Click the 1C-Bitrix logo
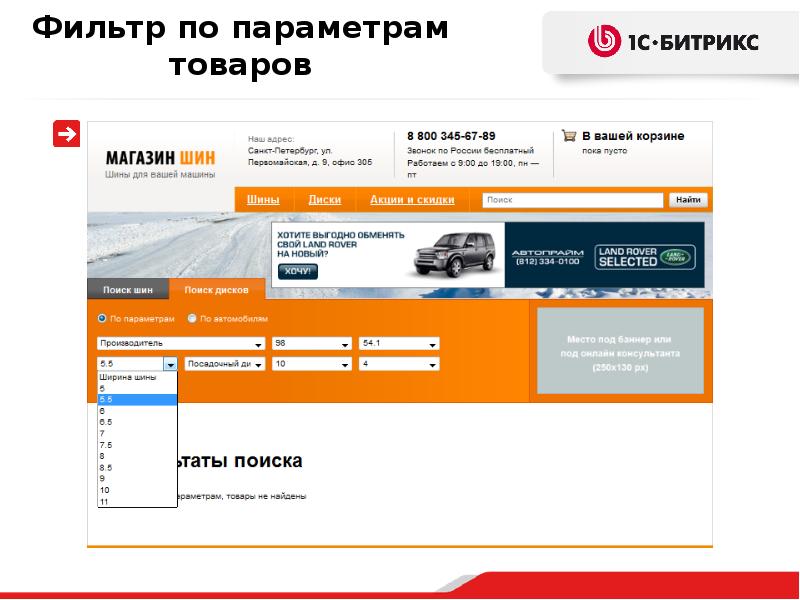The width and height of the screenshot is (800, 600). [x=672, y=41]
